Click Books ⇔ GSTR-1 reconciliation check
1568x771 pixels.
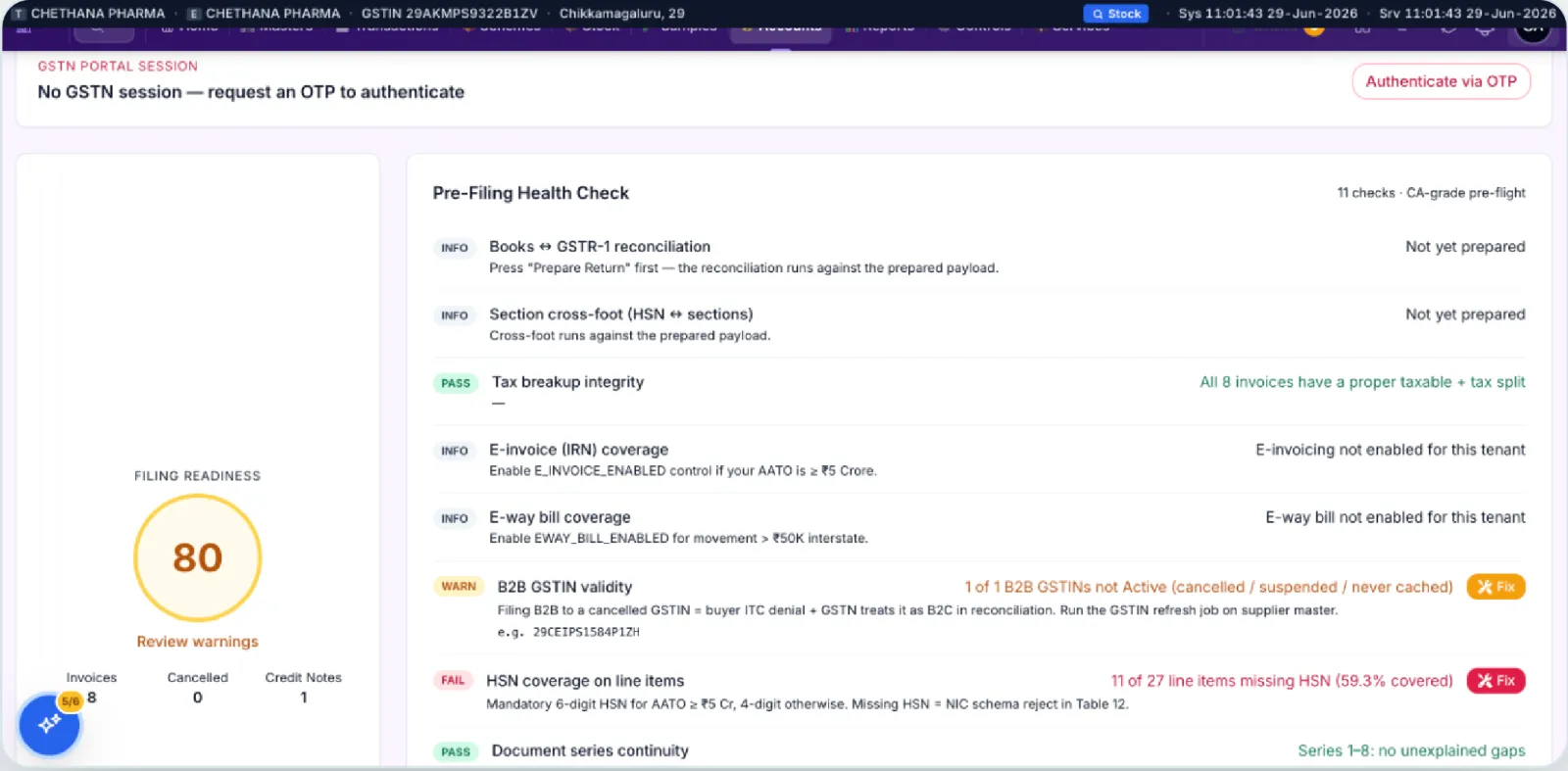[x=600, y=247]
